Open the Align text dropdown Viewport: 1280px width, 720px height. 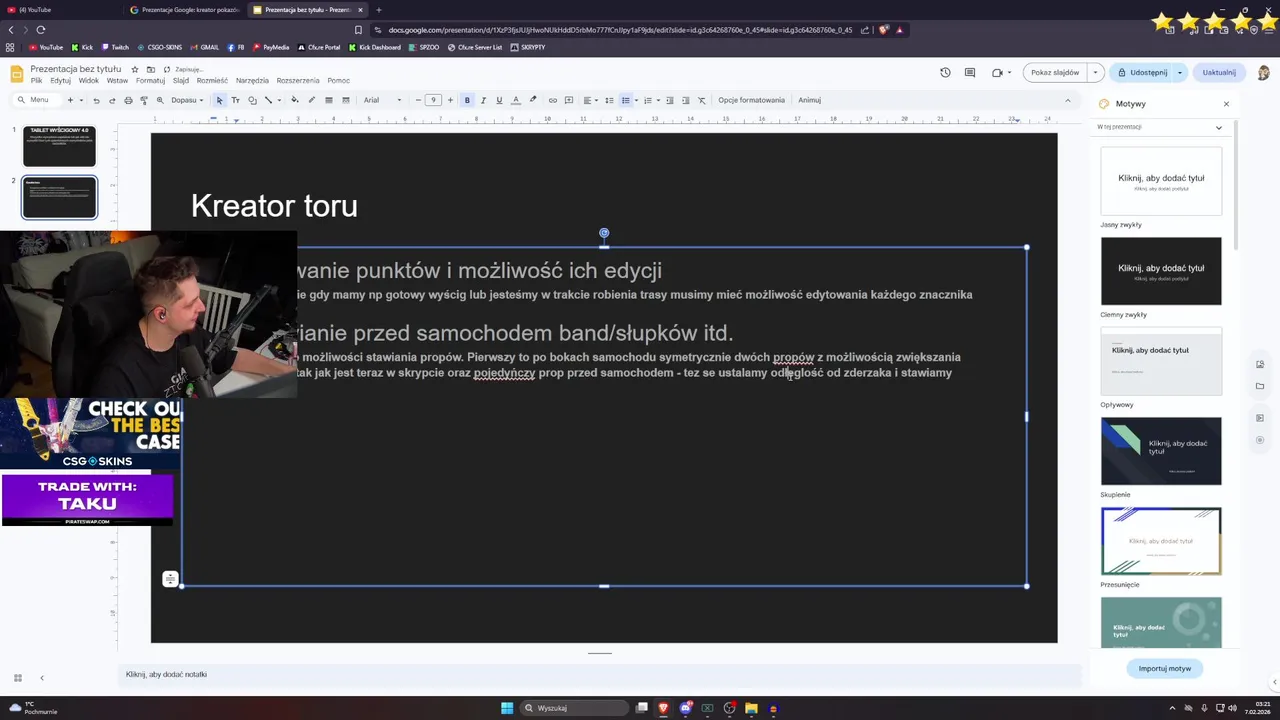589,100
